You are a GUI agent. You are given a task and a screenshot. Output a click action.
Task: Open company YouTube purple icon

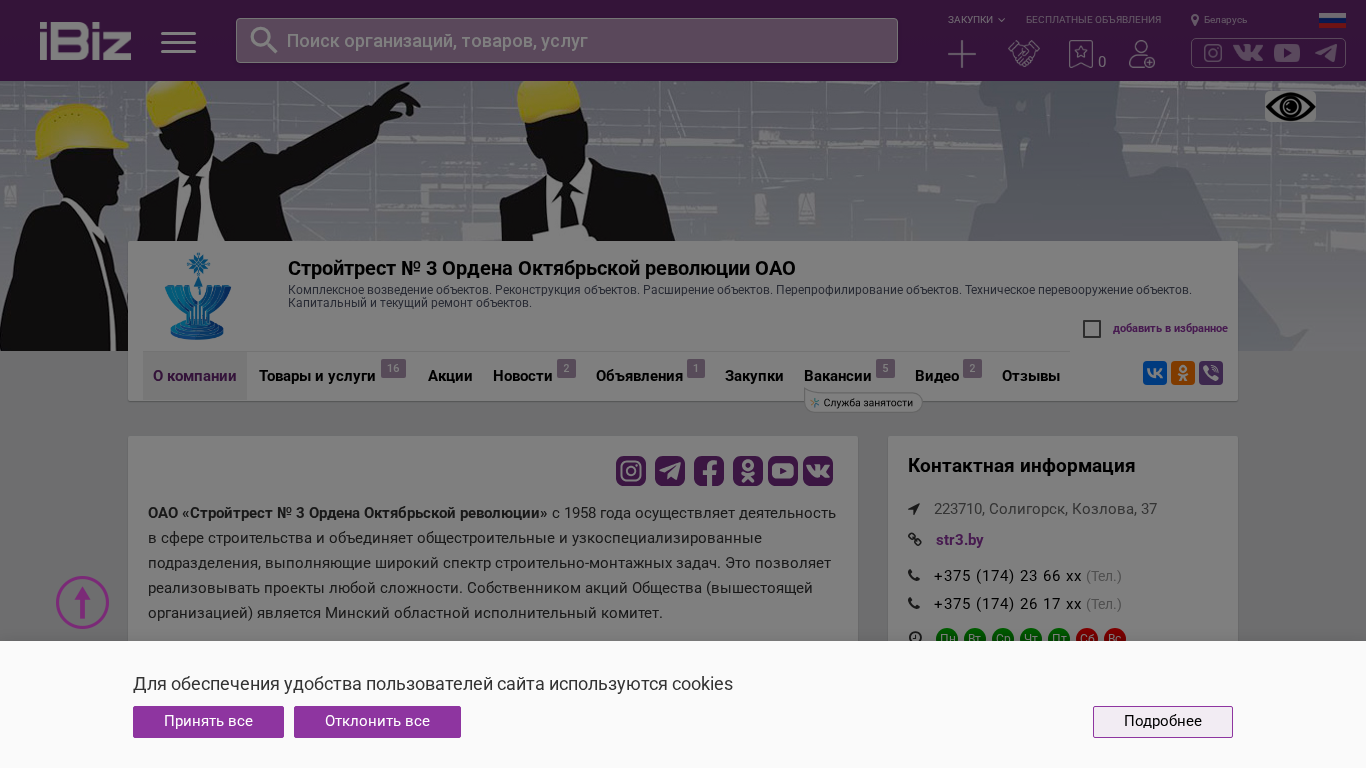[783, 471]
